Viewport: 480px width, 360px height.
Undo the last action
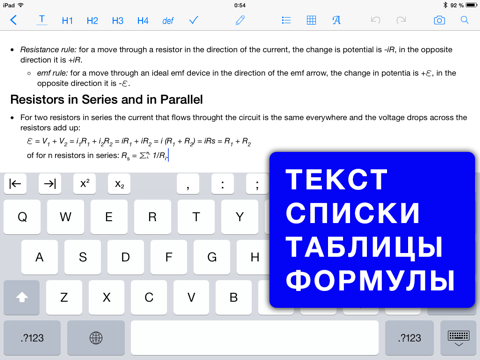375,20
